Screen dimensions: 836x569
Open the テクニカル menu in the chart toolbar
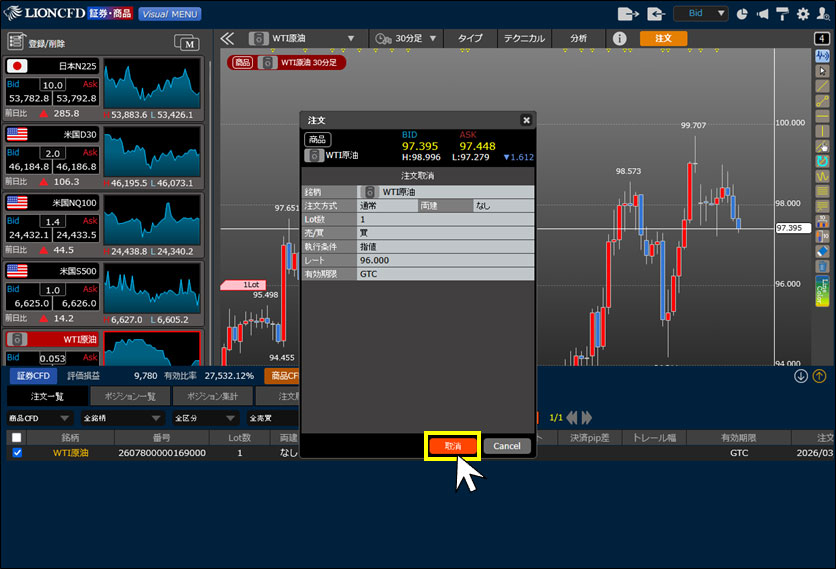[x=524, y=38]
